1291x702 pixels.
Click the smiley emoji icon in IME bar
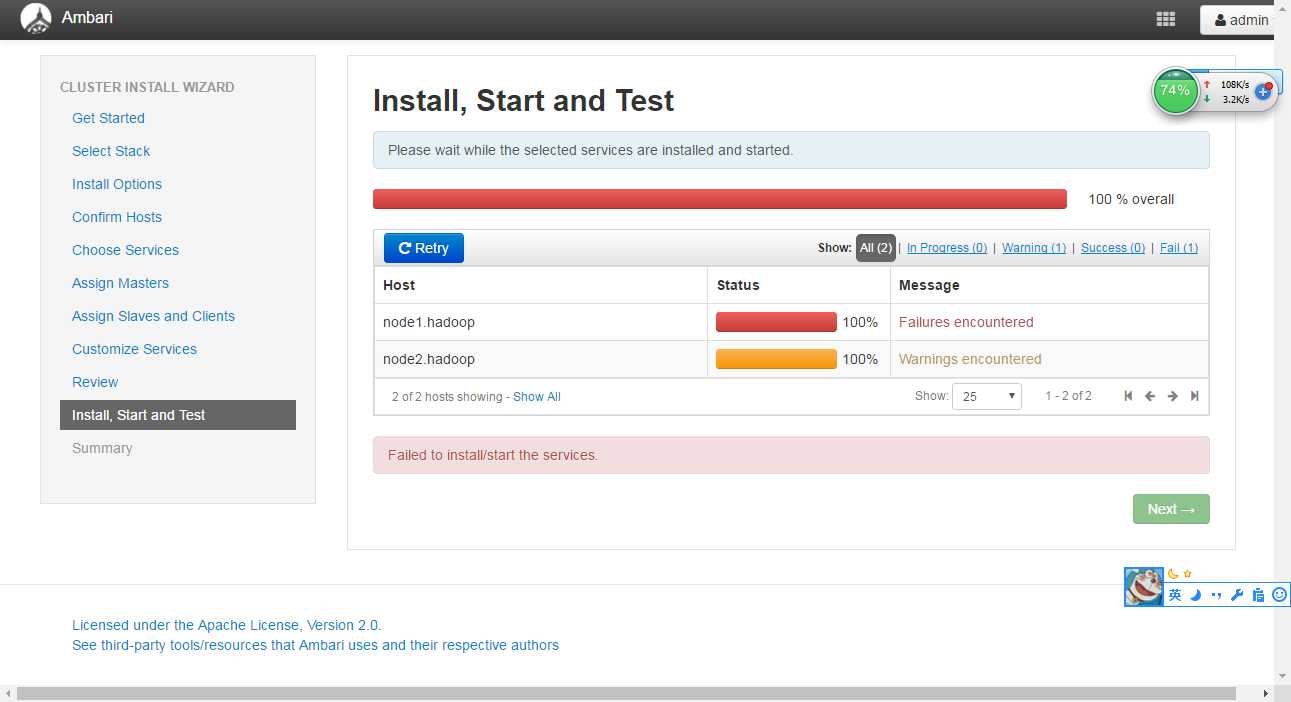[x=1279, y=595]
